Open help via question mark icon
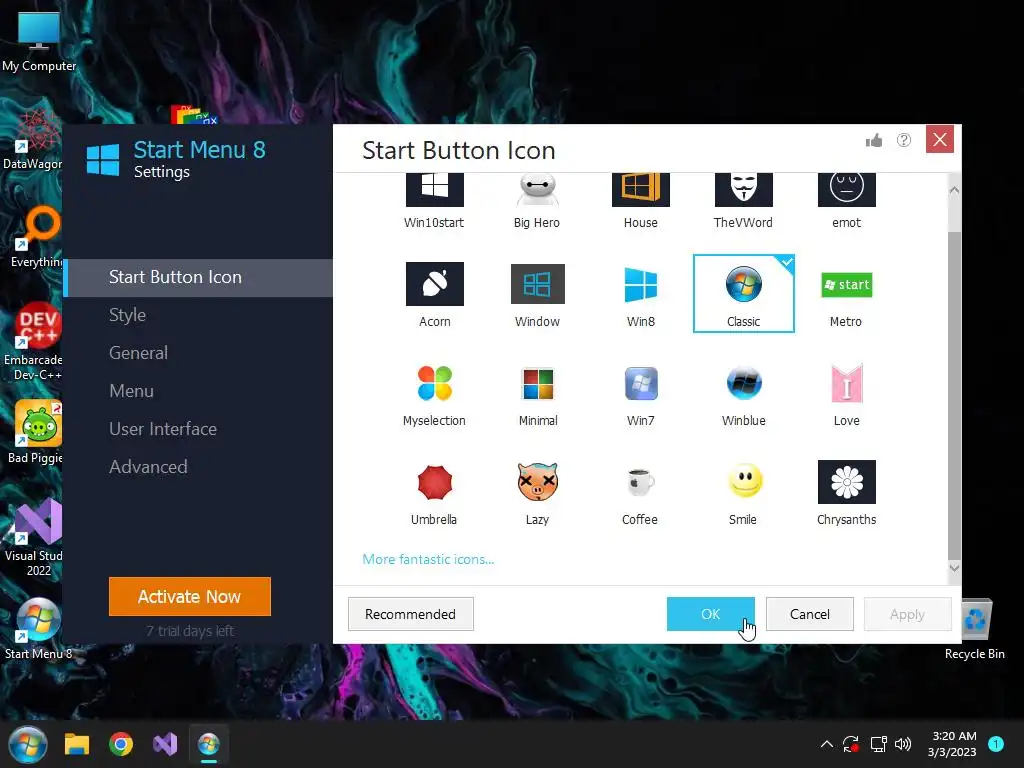Viewport: 1024px width, 768px height. coord(904,140)
